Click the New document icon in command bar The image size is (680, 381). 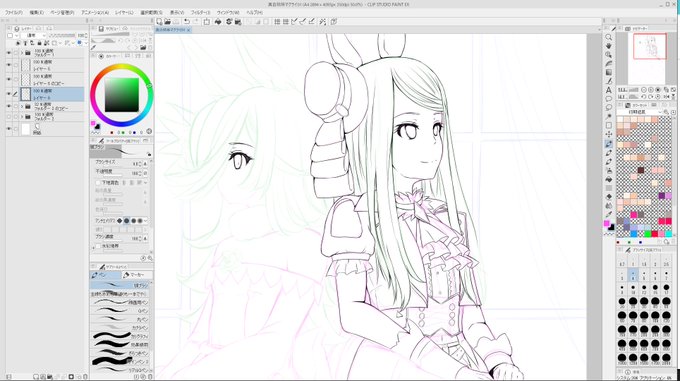coord(160,21)
